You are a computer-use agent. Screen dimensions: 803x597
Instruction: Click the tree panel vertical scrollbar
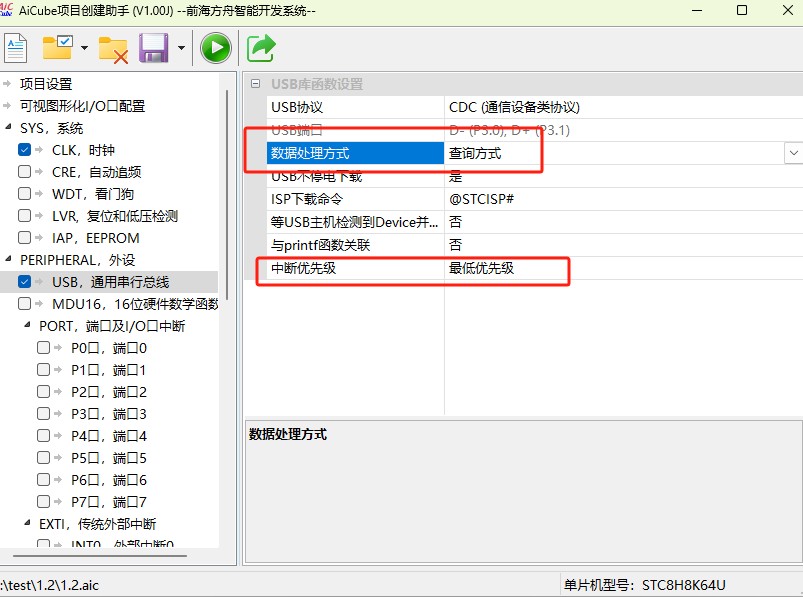point(227,195)
